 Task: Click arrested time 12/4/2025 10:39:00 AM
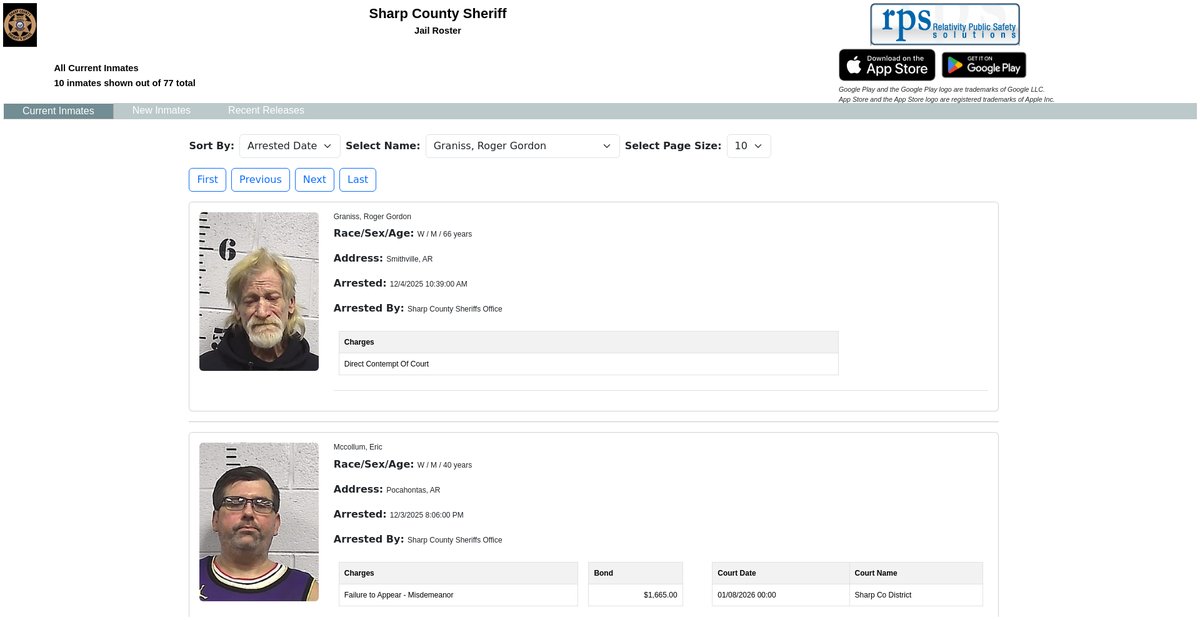428,284
